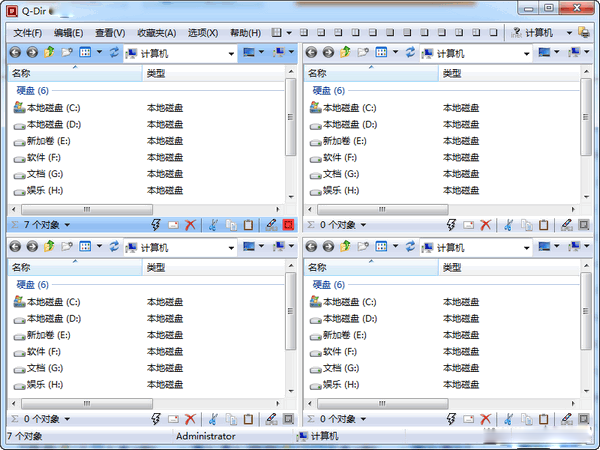Open the 文件(F) menu
This screenshot has width=600, height=450.
tap(27, 33)
